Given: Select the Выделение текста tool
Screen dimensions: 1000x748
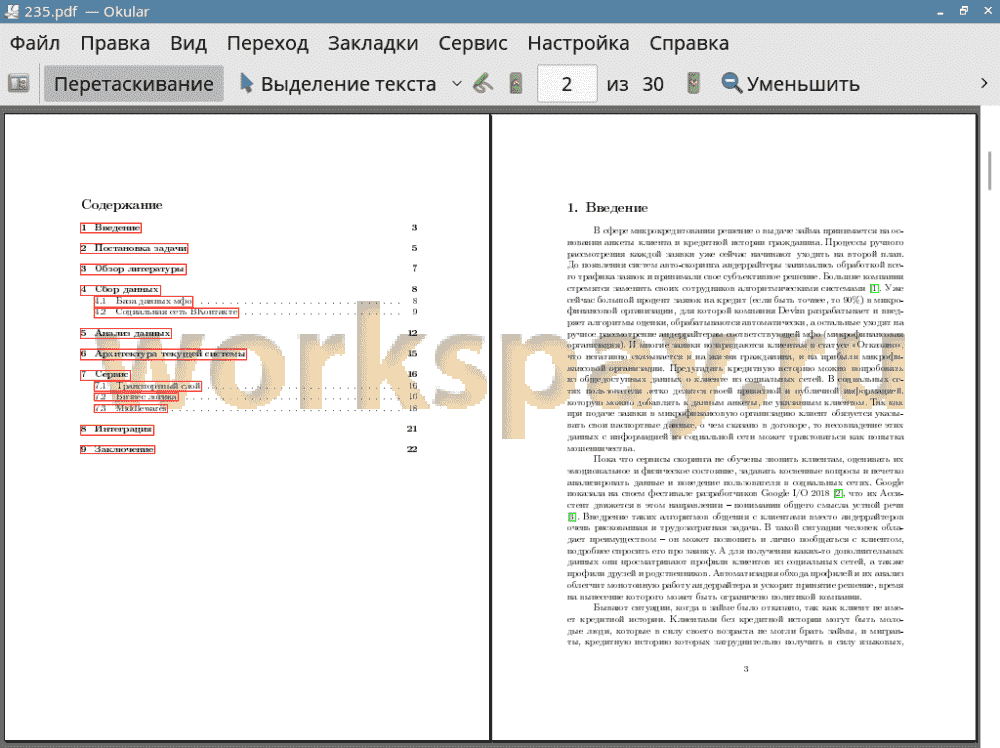Looking at the screenshot, I should click(337, 84).
